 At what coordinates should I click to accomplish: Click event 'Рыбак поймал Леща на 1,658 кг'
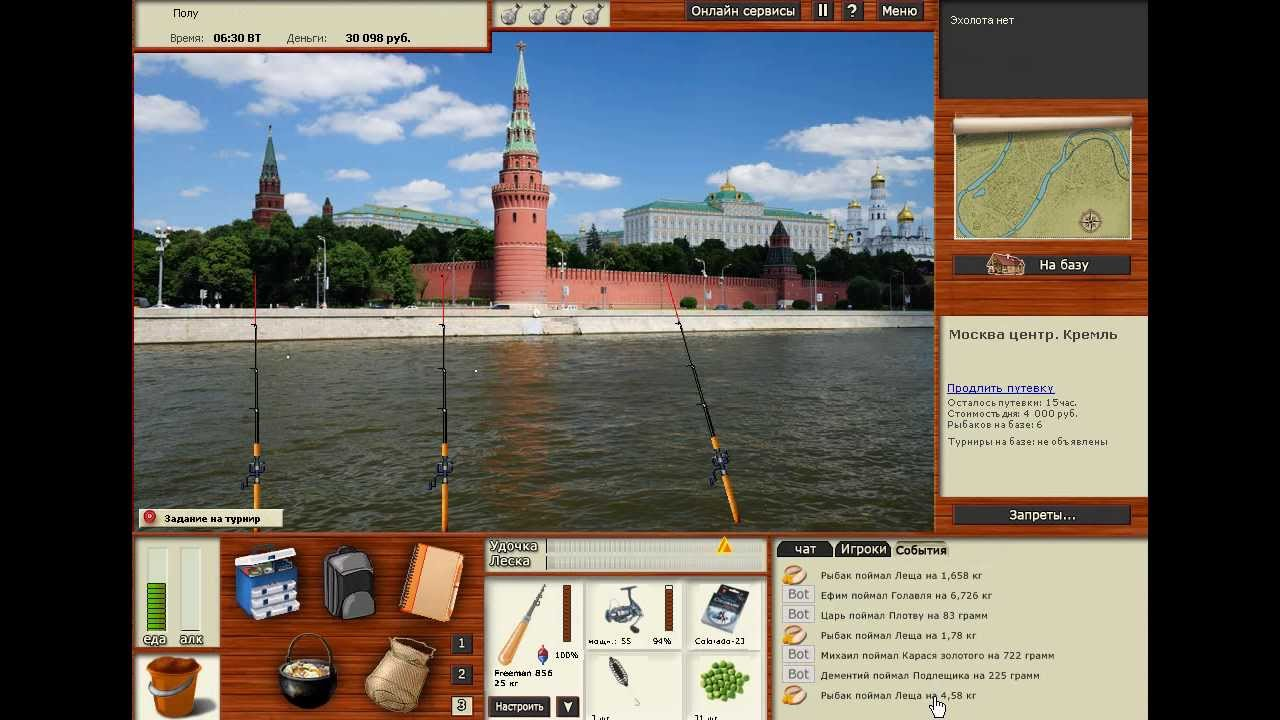coord(901,575)
